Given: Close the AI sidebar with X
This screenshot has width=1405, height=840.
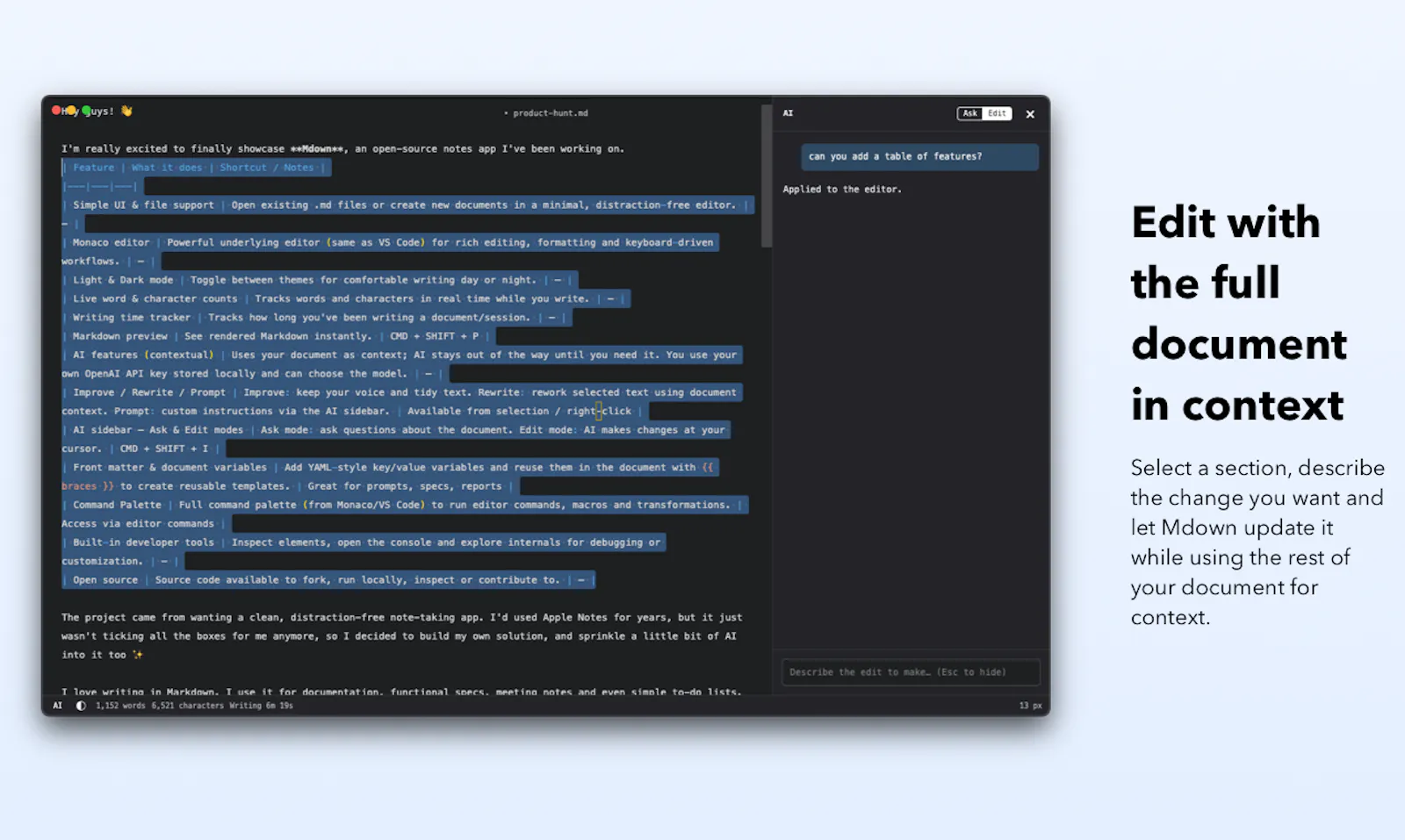Looking at the screenshot, I should pyautogui.click(x=1030, y=114).
